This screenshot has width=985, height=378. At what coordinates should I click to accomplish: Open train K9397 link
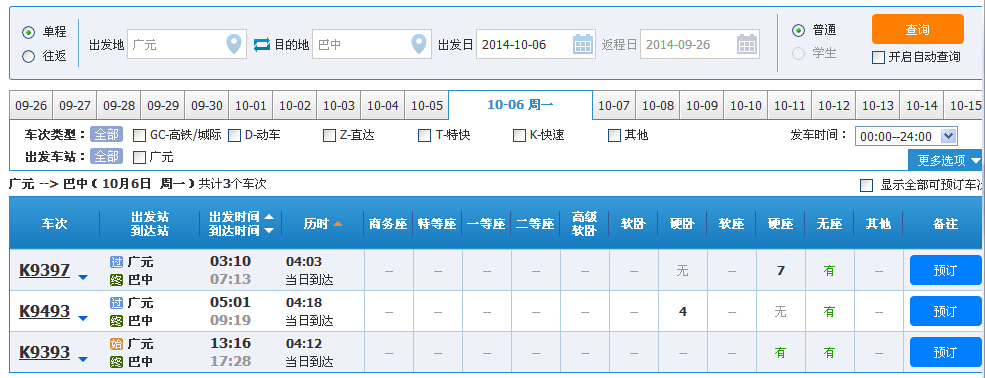click(45, 270)
